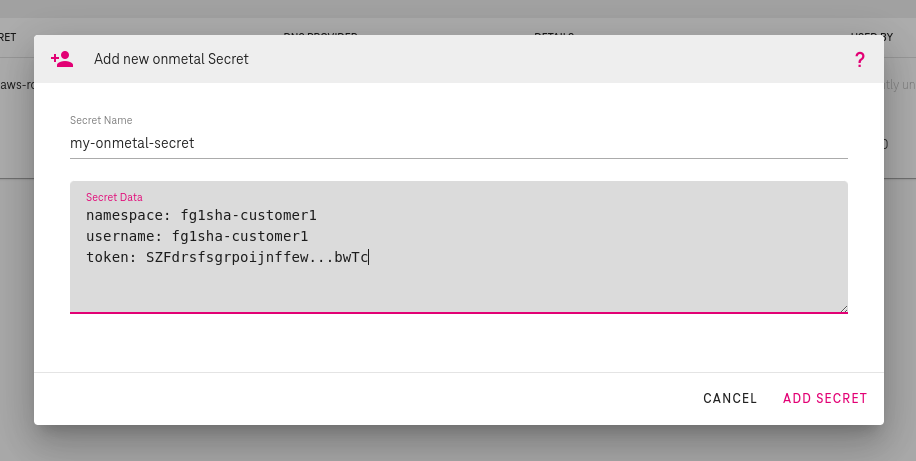Image resolution: width=916 pixels, height=461 pixels.
Task: Click the 'my-onmetal-secret' name text
Action: click(132, 143)
